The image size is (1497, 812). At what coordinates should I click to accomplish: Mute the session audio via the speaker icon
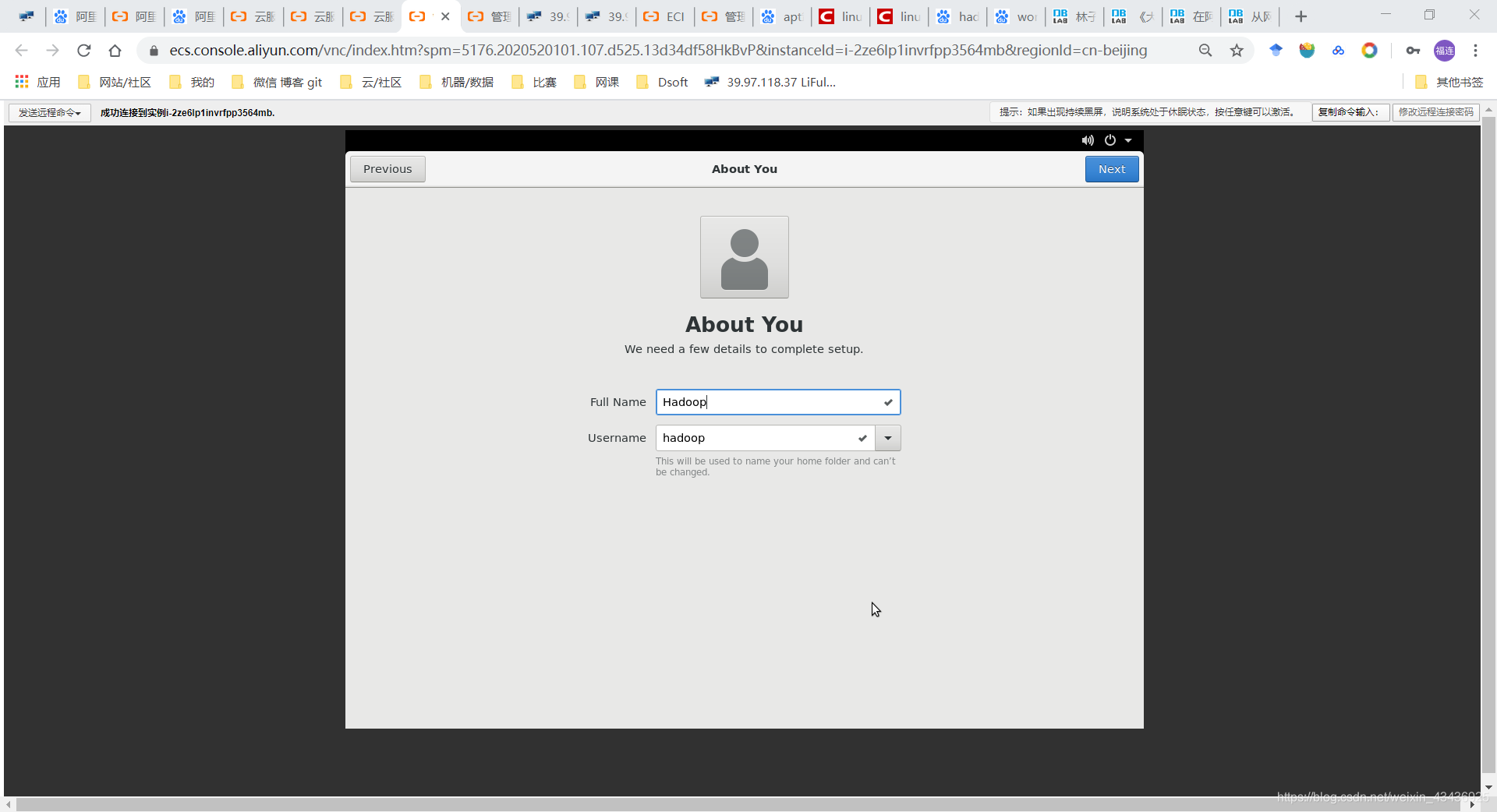pyautogui.click(x=1087, y=140)
